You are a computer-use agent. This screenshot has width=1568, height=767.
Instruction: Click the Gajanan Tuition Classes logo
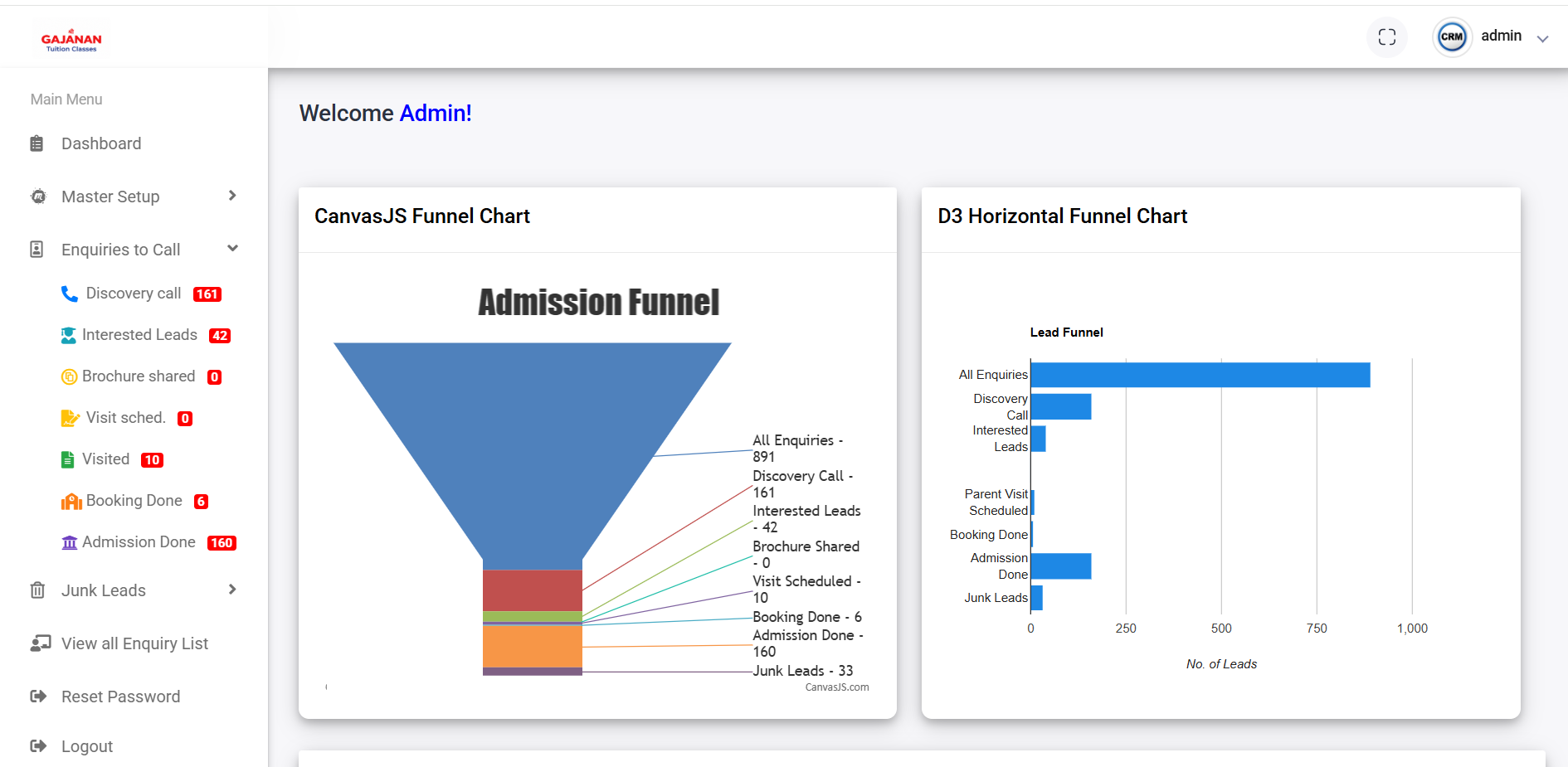71,39
